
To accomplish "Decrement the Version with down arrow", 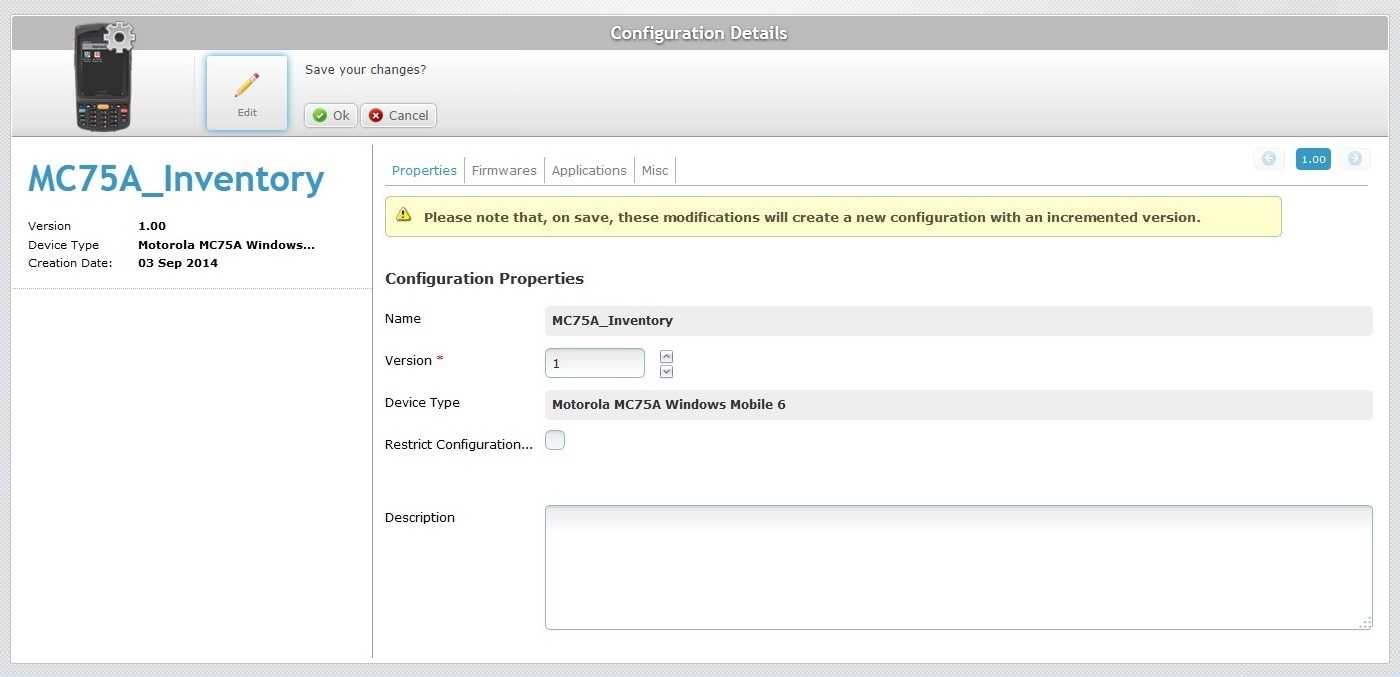I will (x=667, y=372).
